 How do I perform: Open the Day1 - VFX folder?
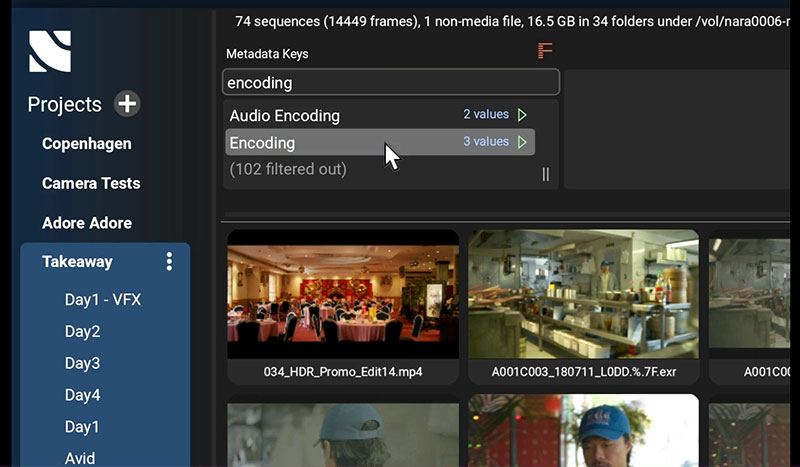click(x=103, y=300)
